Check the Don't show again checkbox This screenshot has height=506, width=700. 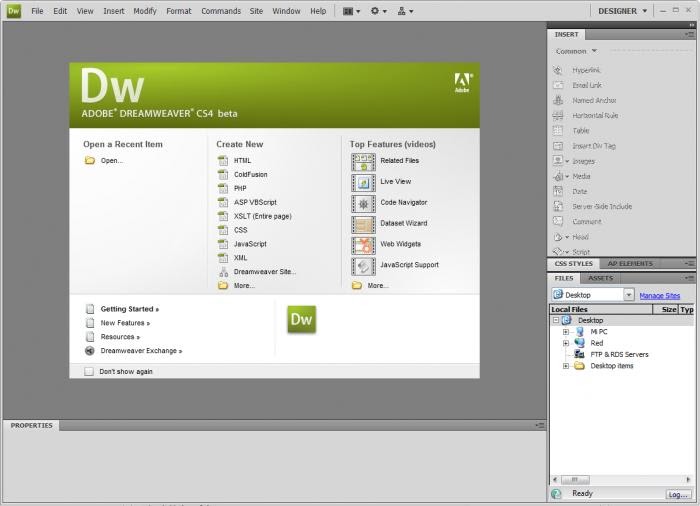pyautogui.click(x=89, y=372)
